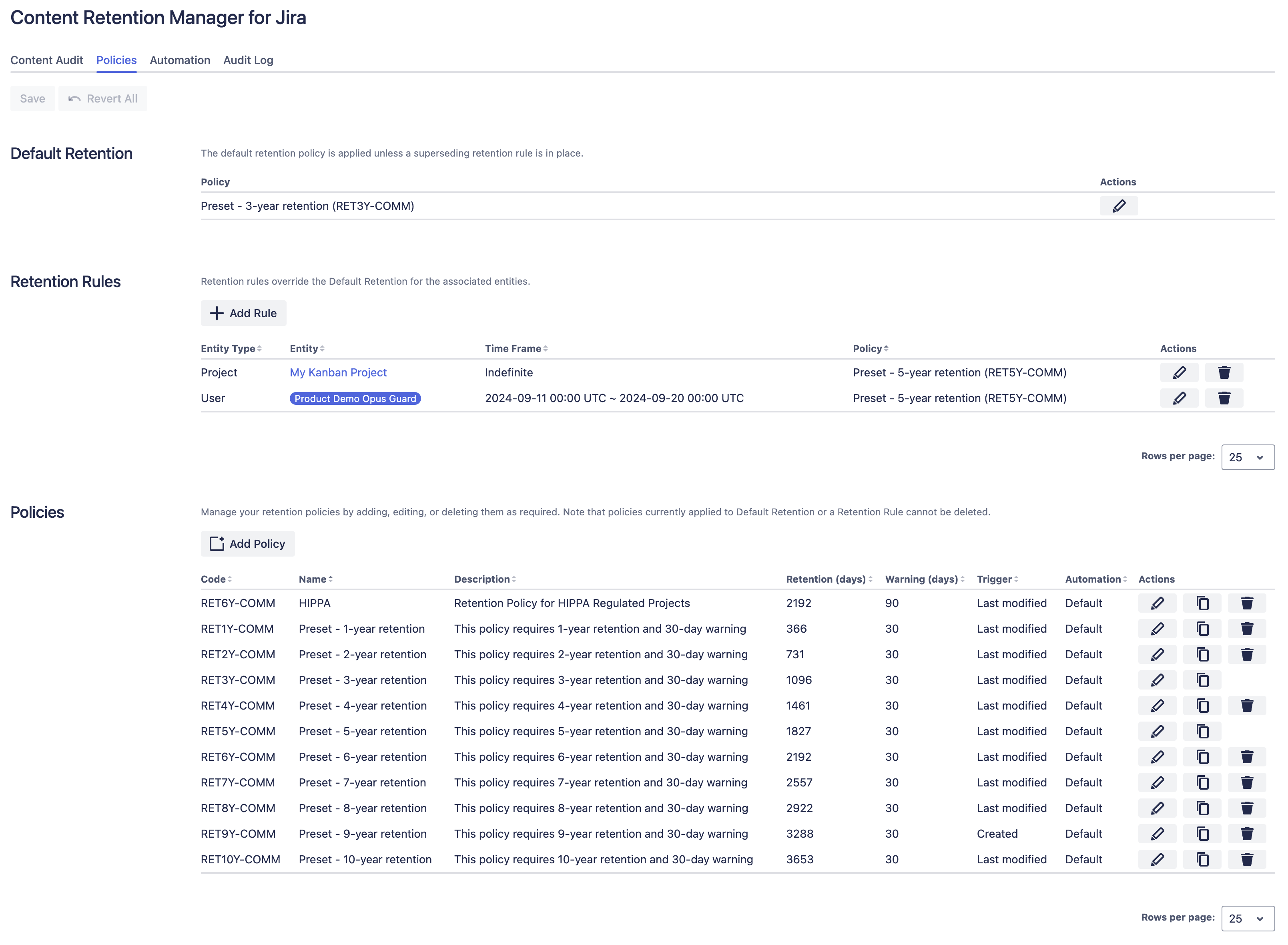Delete the My Kanban Project retention rule
The width and height of the screenshot is (1288, 945).
pos(1224,372)
